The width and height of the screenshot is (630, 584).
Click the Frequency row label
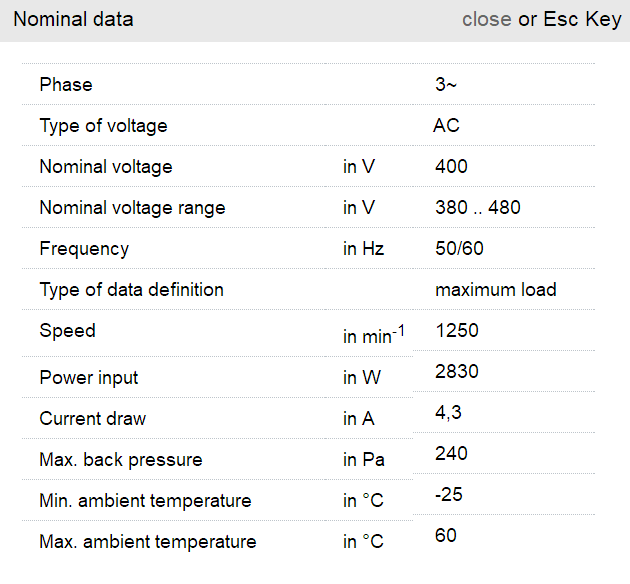pos(84,249)
